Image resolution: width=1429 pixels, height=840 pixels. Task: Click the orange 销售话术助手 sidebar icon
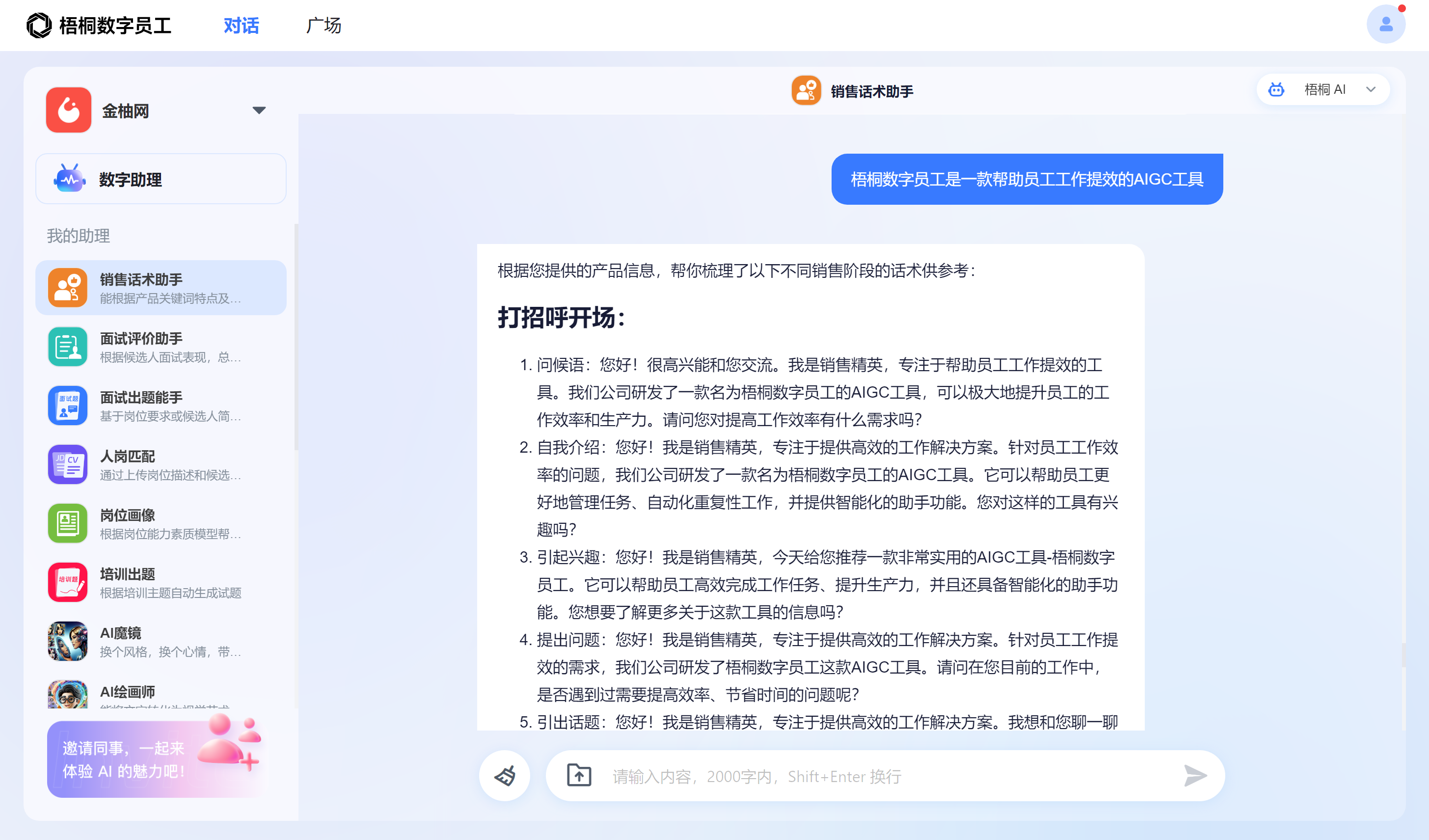(67, 288)
